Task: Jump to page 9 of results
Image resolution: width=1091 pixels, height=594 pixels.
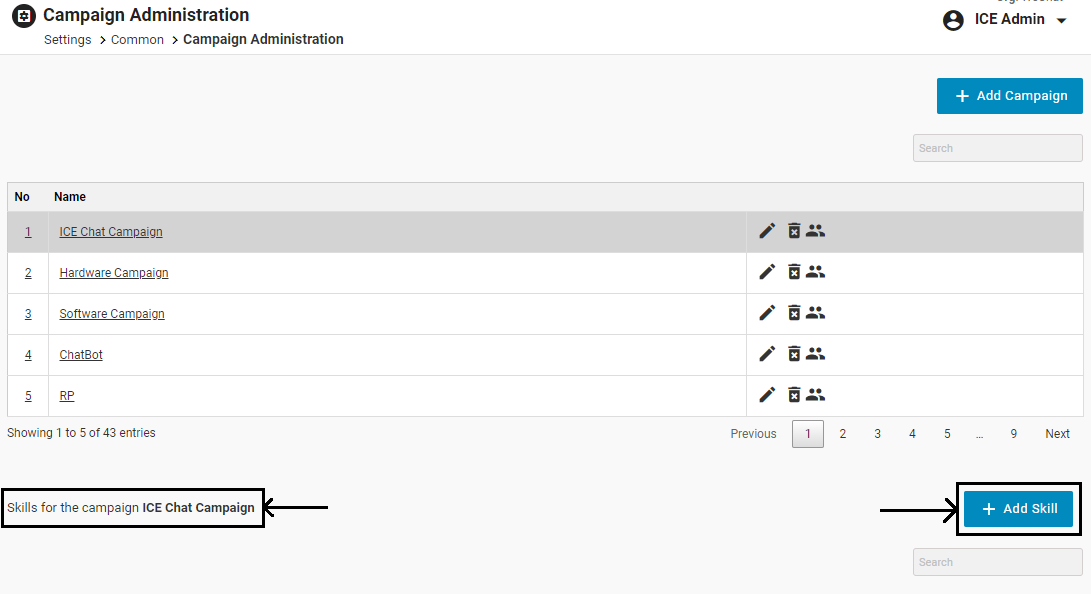Action: (x=1013, y=434)
